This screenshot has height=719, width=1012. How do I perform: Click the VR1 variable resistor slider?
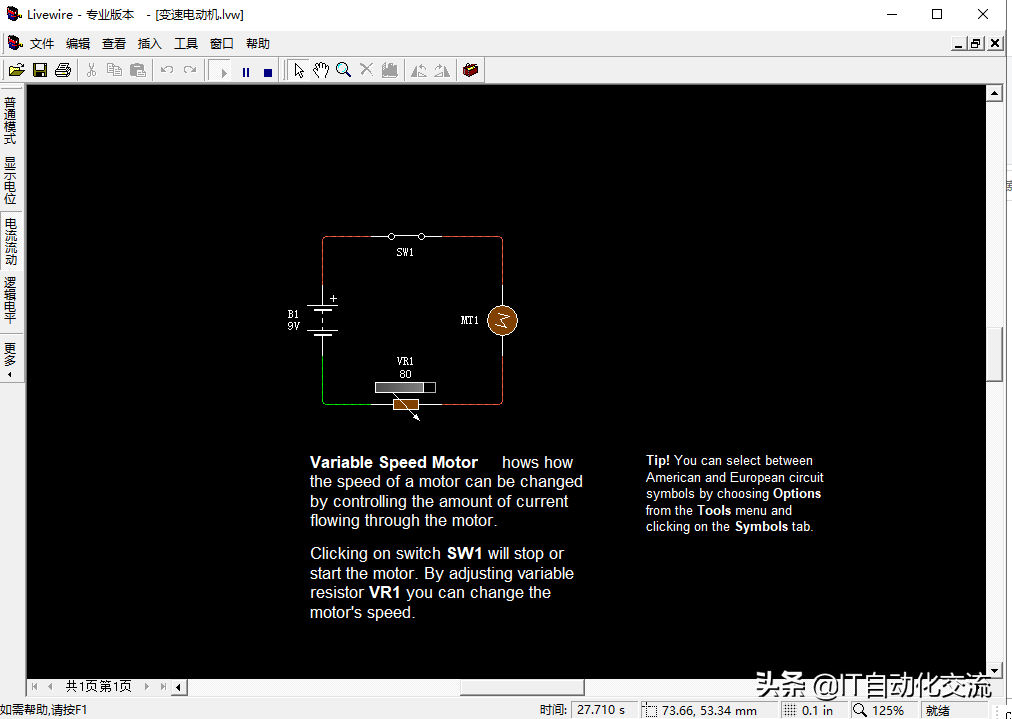[x=404, y=387]
